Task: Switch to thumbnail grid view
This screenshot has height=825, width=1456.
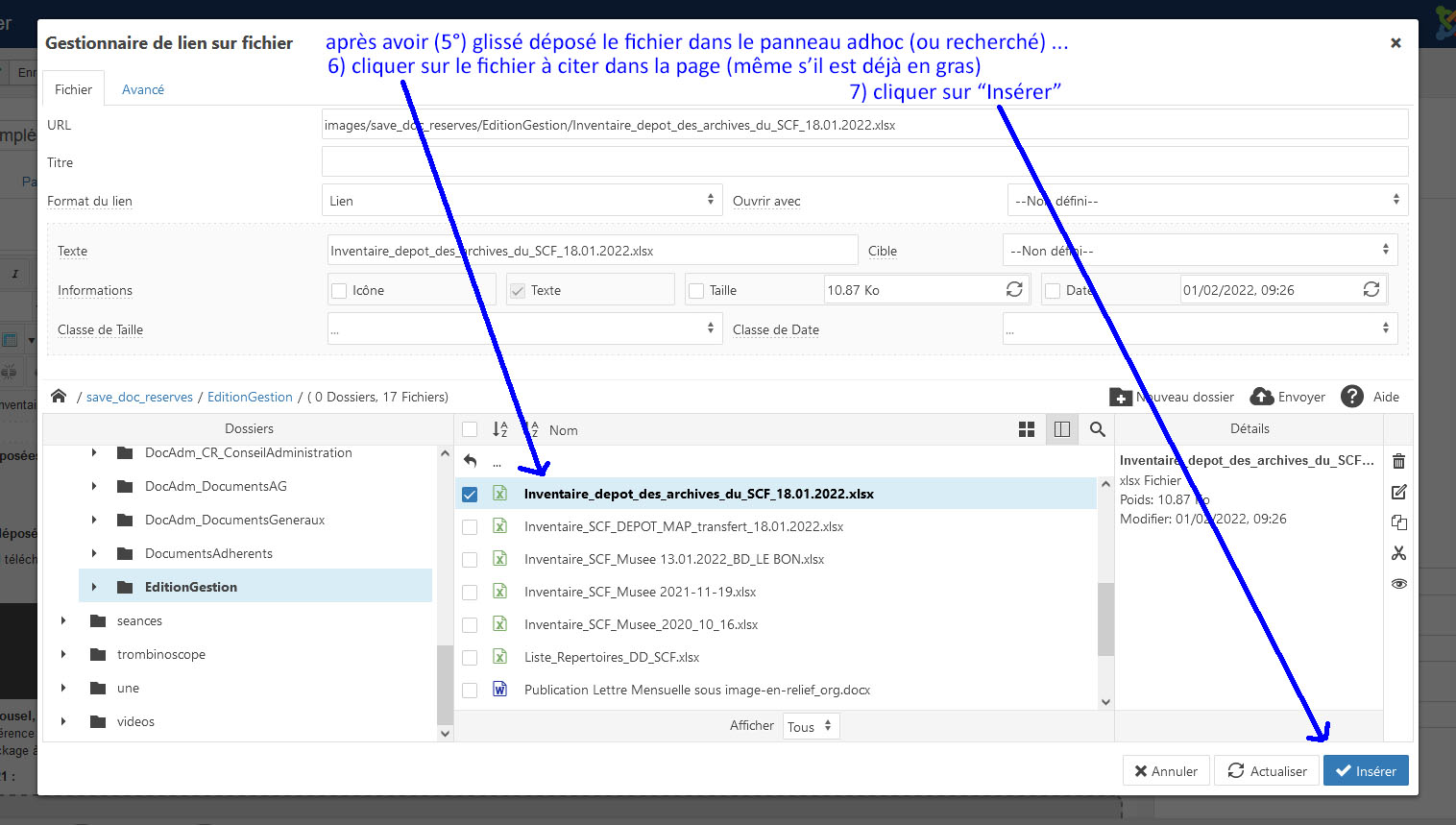Action: point(1027,429)
